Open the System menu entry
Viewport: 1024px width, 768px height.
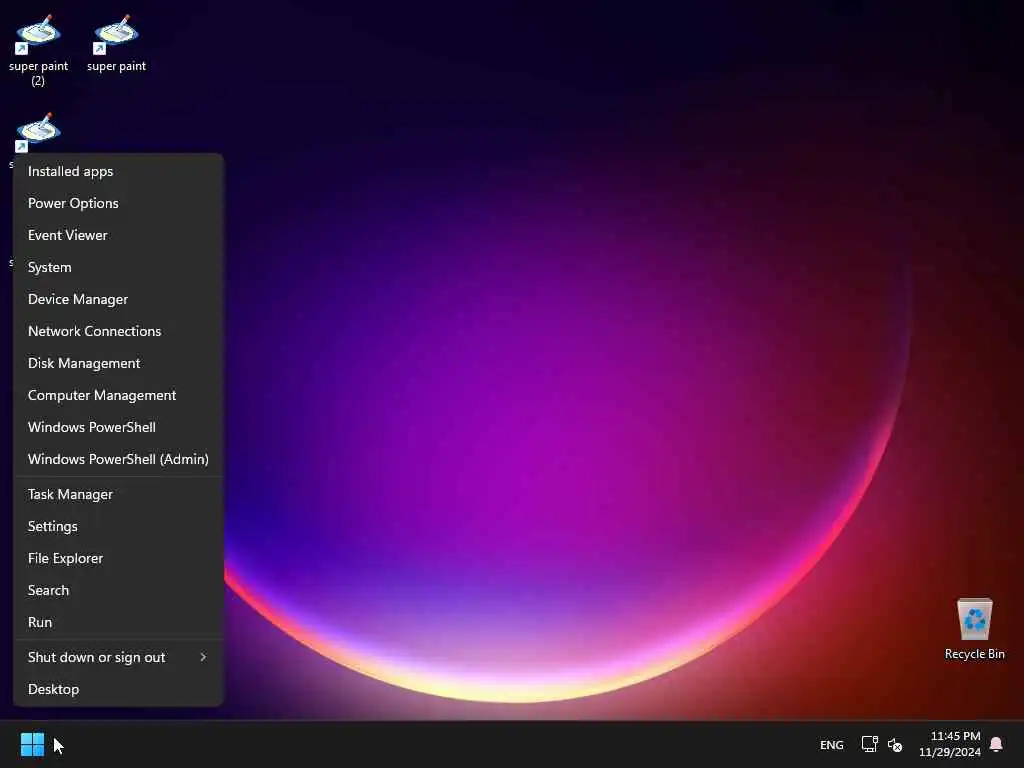(118, 267)
